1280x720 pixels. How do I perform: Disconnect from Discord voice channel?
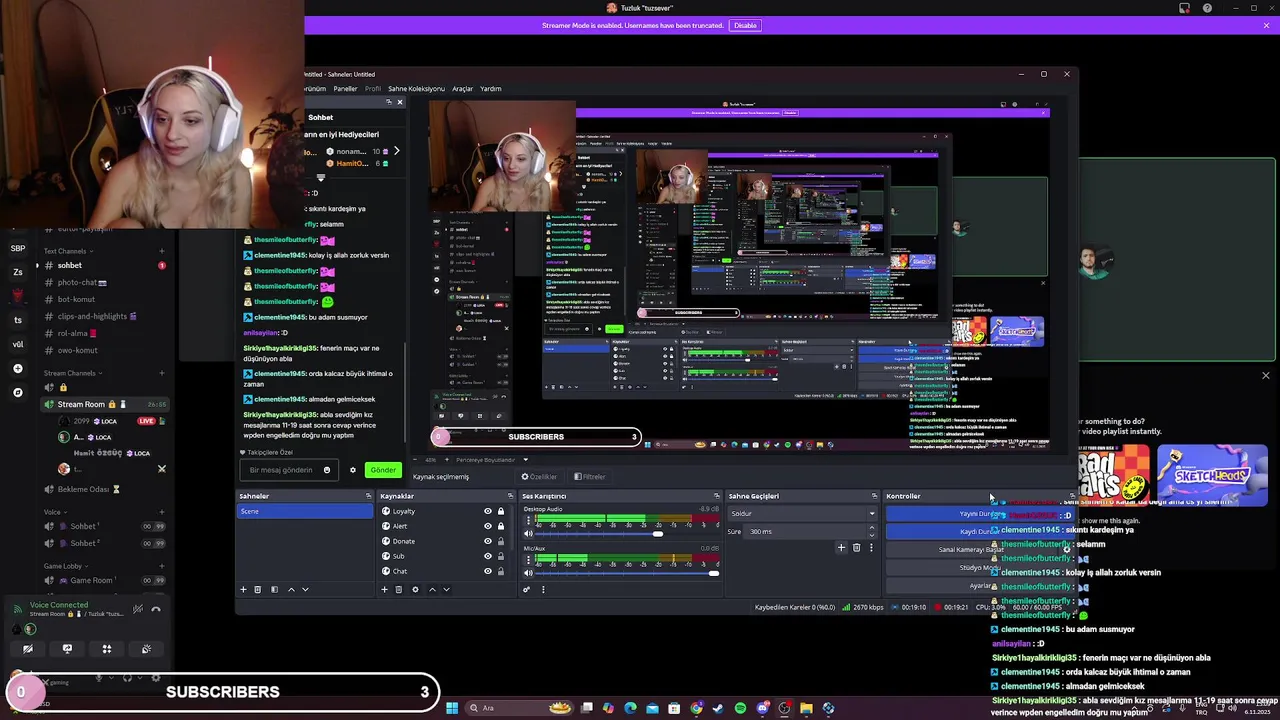click(155, 609)
